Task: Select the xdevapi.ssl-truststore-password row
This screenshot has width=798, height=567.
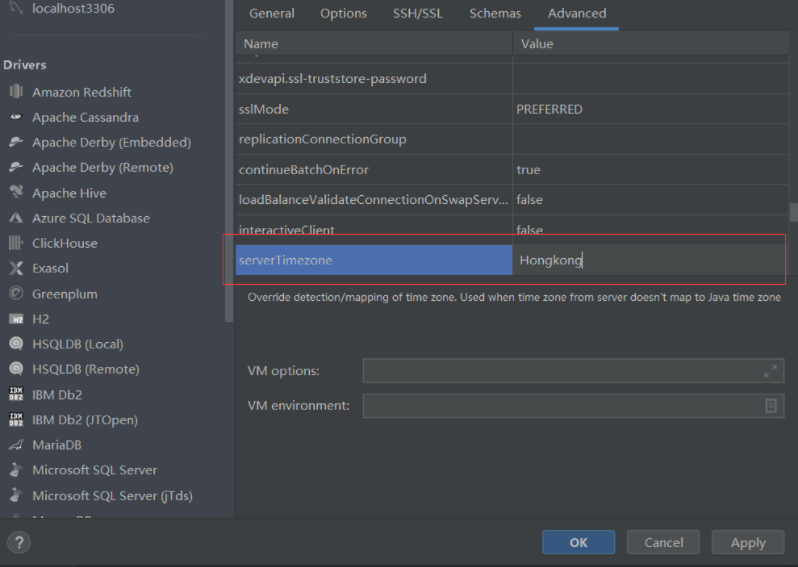Action: coord(512,78)
